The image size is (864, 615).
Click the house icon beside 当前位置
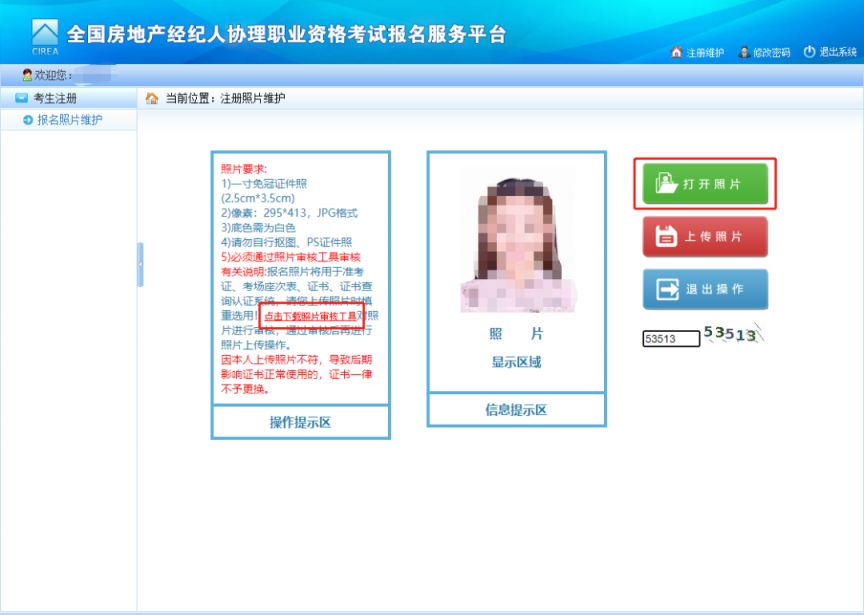tap(152, 98)
